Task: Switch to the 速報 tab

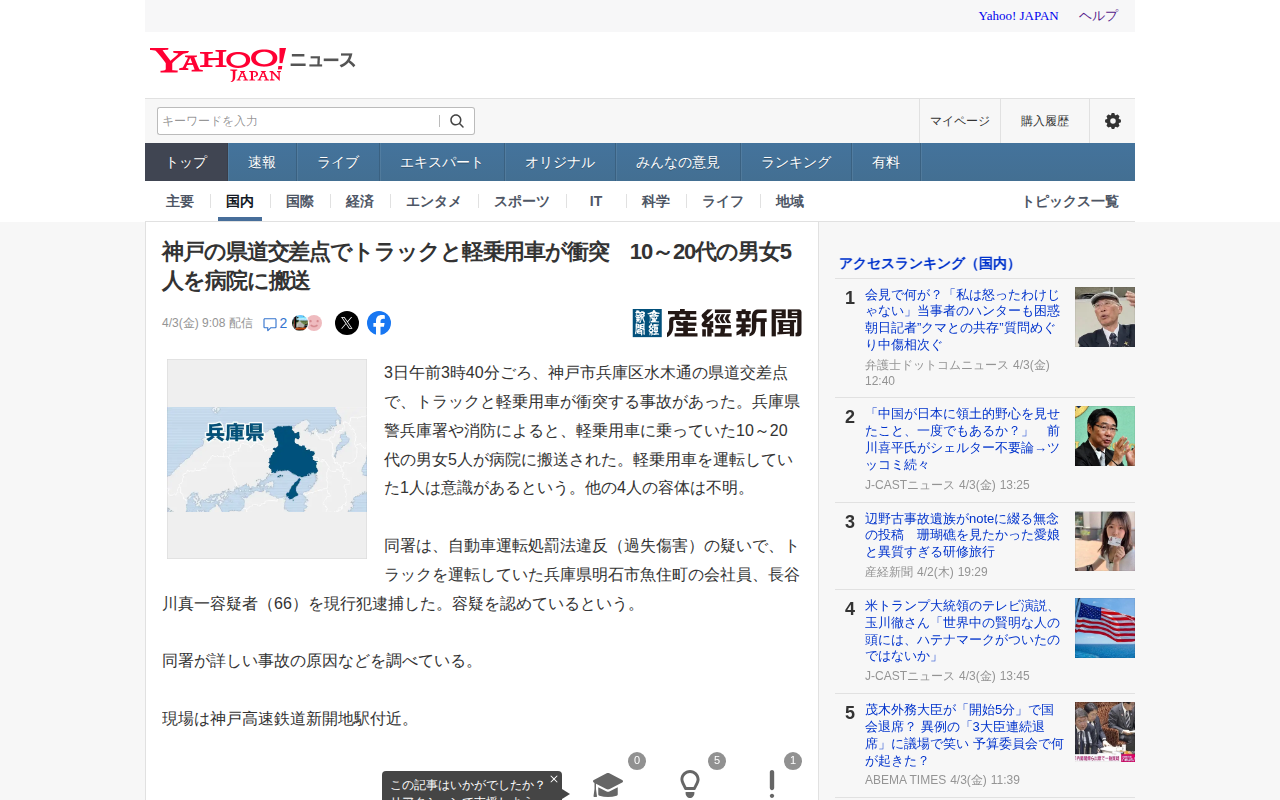Action: coord(262,162)
